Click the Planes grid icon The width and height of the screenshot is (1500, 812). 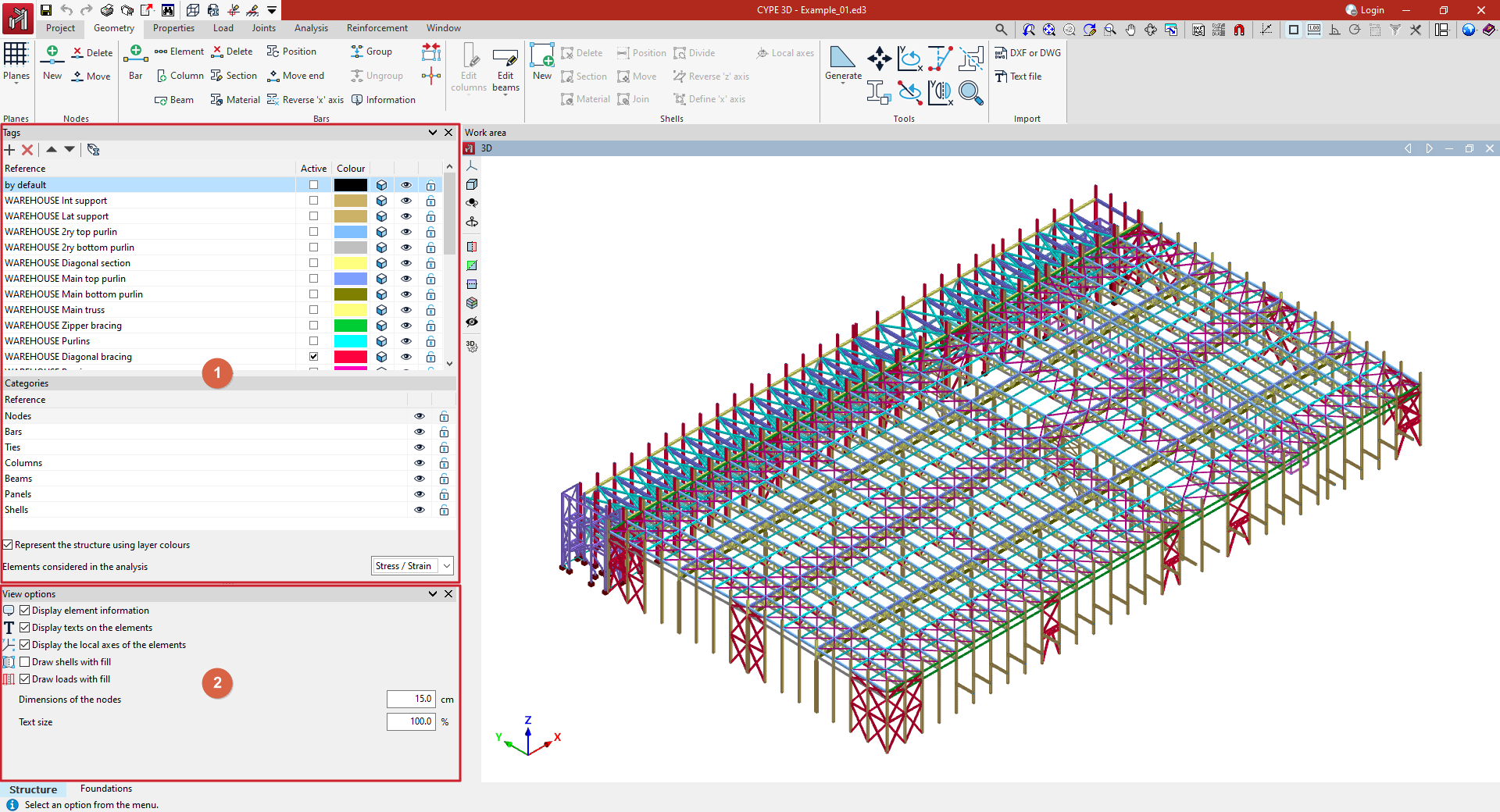pyautogui.click(x=16, y=55)
